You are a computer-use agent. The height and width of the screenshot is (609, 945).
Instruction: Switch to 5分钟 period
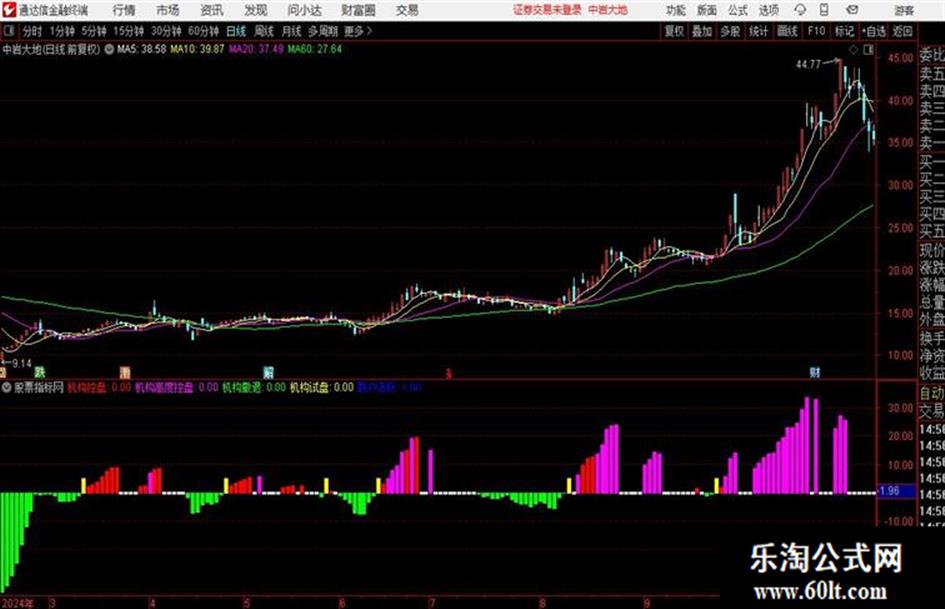click(x=94, y=31)
